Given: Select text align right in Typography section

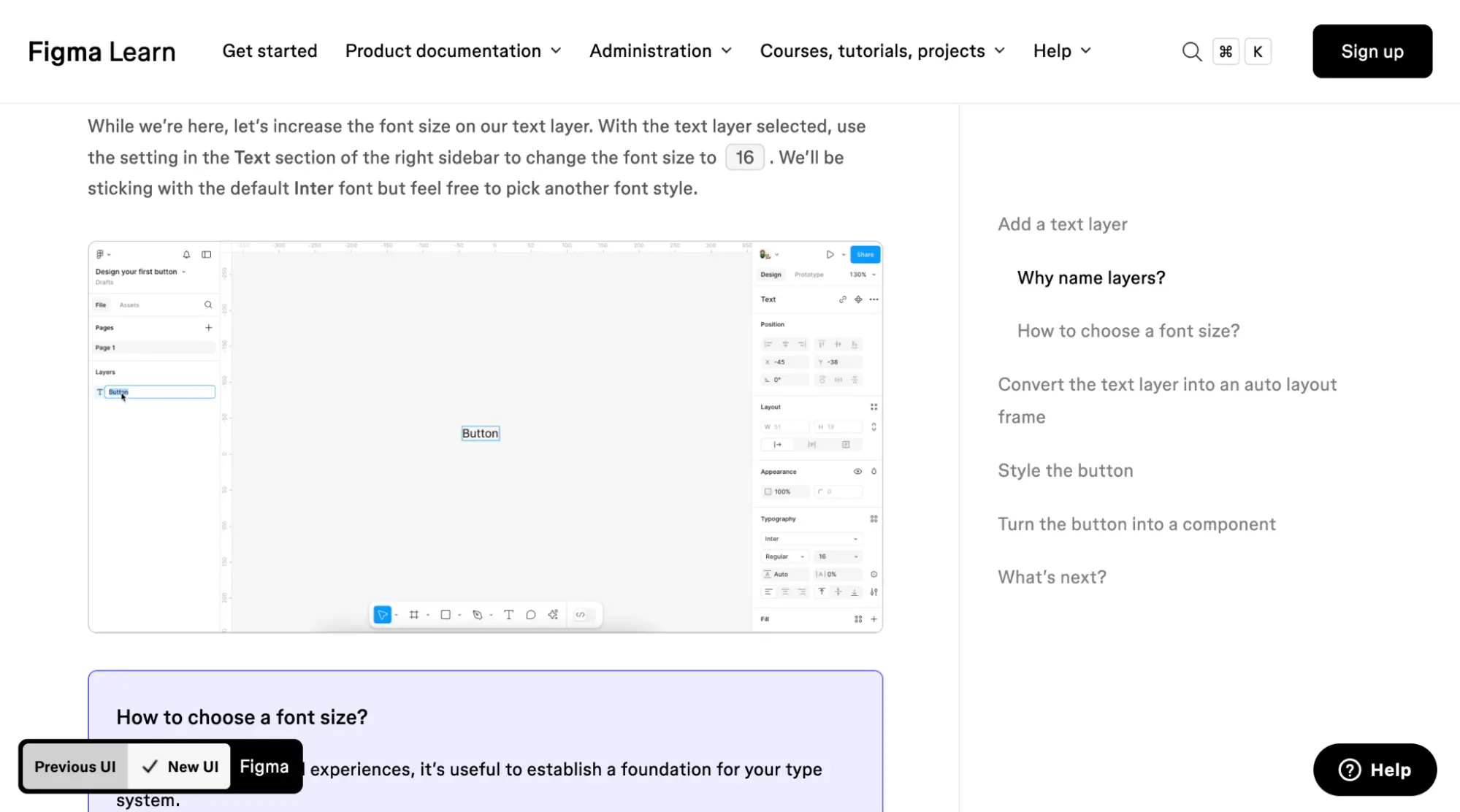Looking at the screenshot, I should point(802,592).
